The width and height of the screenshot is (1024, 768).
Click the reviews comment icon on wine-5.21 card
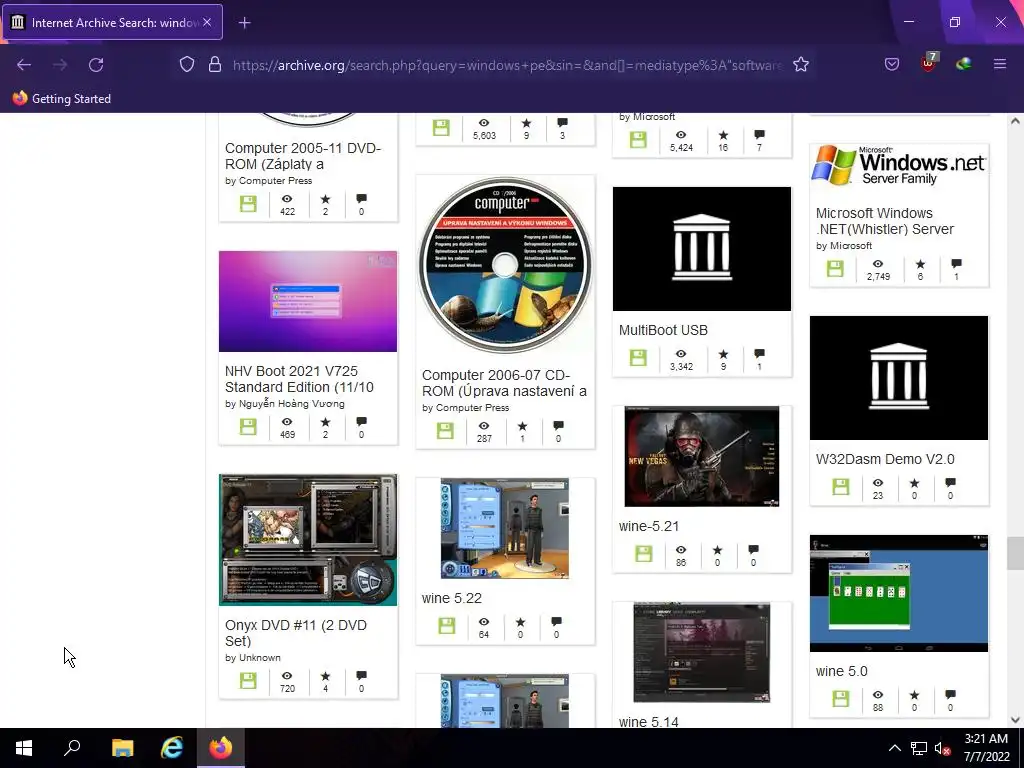tap(753, 550)
